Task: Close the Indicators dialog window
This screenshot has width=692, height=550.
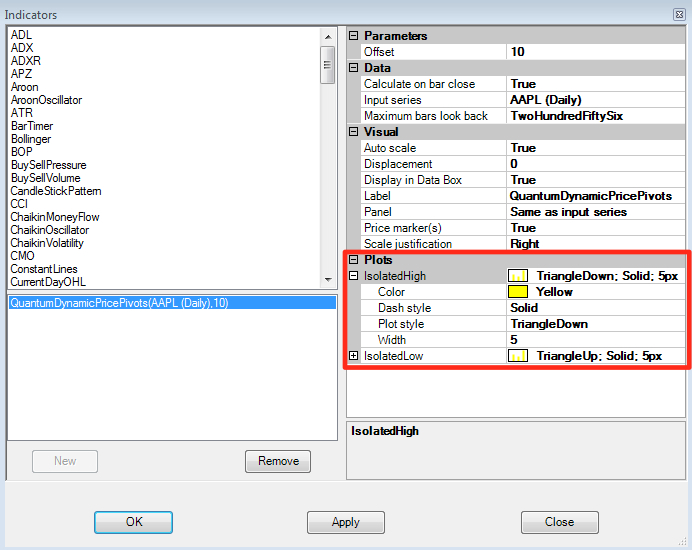Action: click(679, 15)
